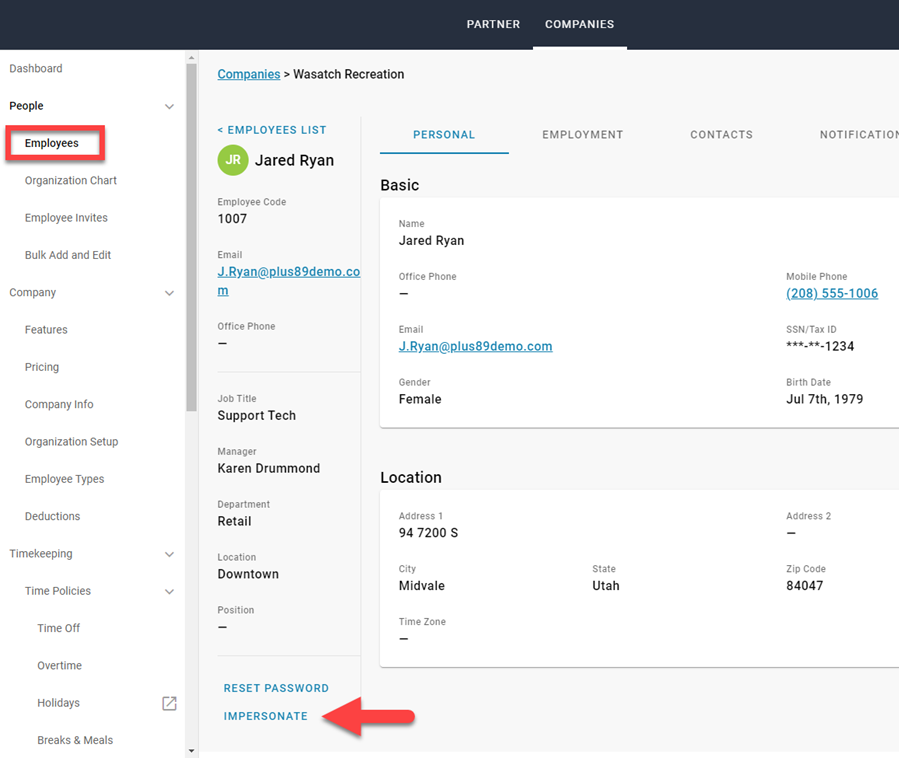Click the RESET PASSWORD link
Screen dimensions: 899x758
tap(276, 688)
